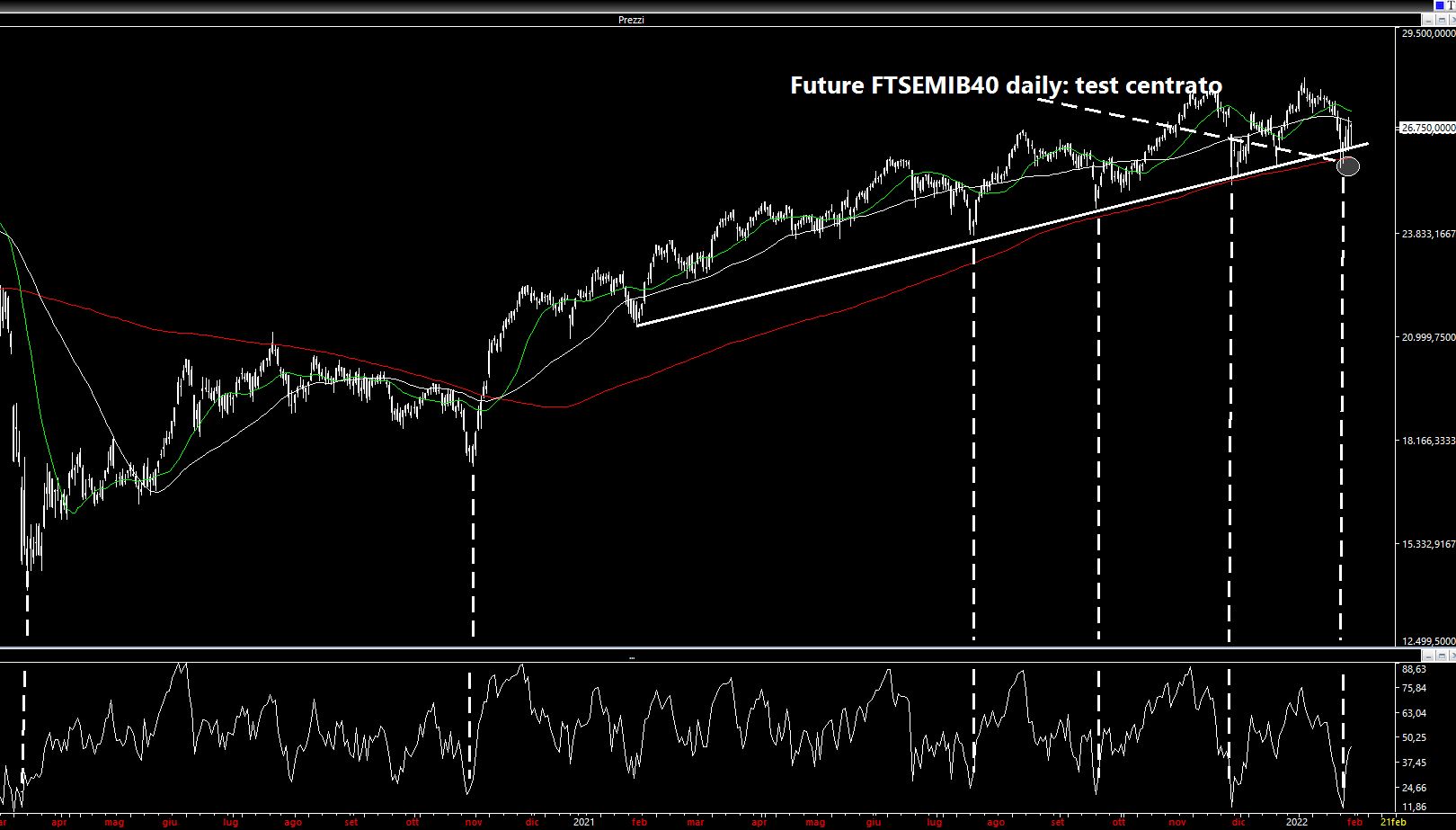Image resolution: width=1456 pixels, height=830 pixels.
Task: Click the 'dic' label immediately before 2022
Action: pyautogui.click(x=1238, y=822)
